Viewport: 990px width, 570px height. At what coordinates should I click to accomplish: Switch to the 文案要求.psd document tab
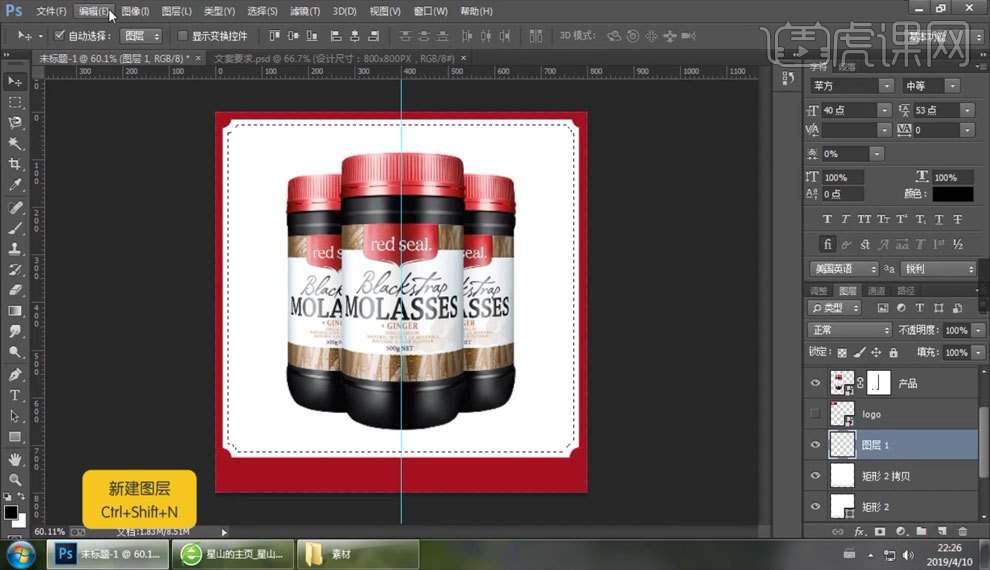tap(334, 58)
